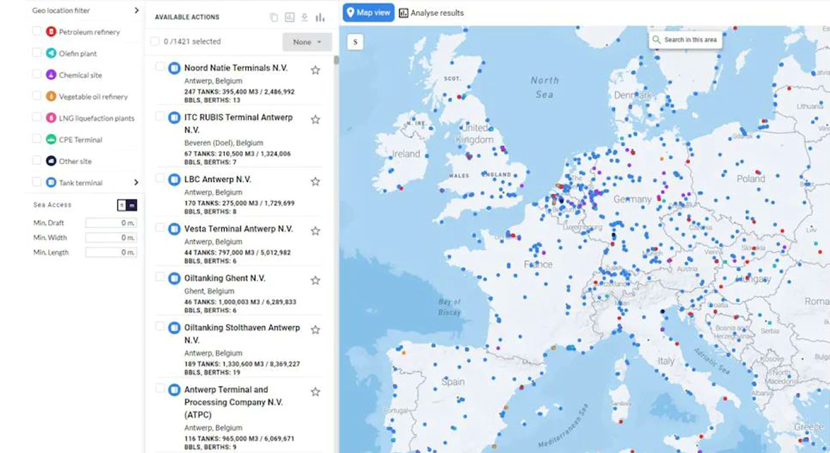
Task: Open LBC Antwerp N.V. entry
Action: pos(218,179)
